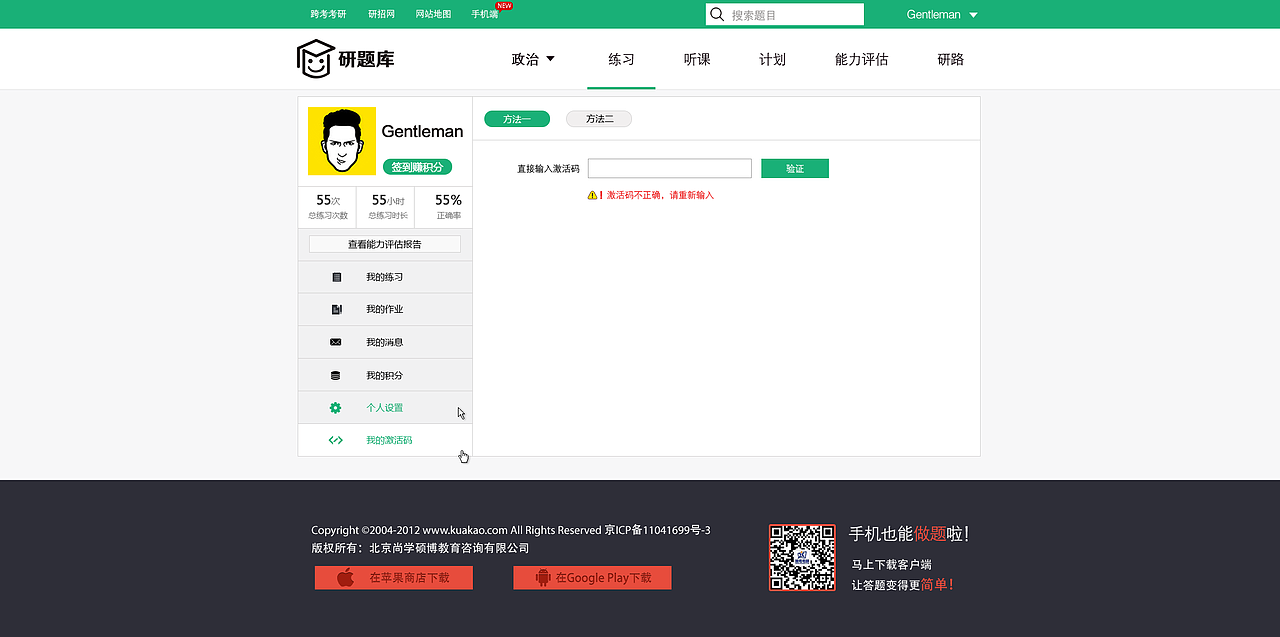Click the search magnifier icon
The height and width of the screenshot is (637, 1280).
(717, 13)
